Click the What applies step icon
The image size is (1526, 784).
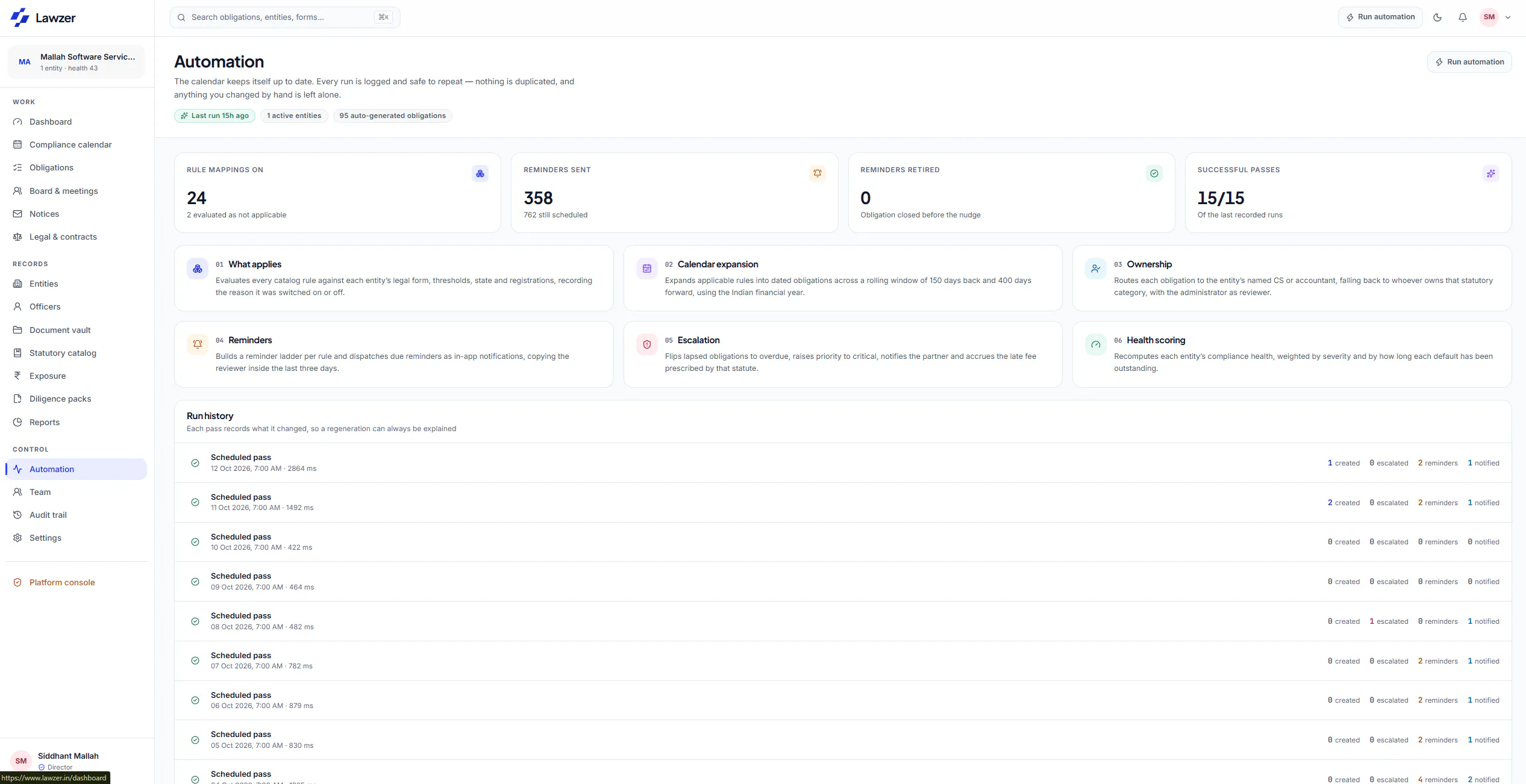[198, 269]
